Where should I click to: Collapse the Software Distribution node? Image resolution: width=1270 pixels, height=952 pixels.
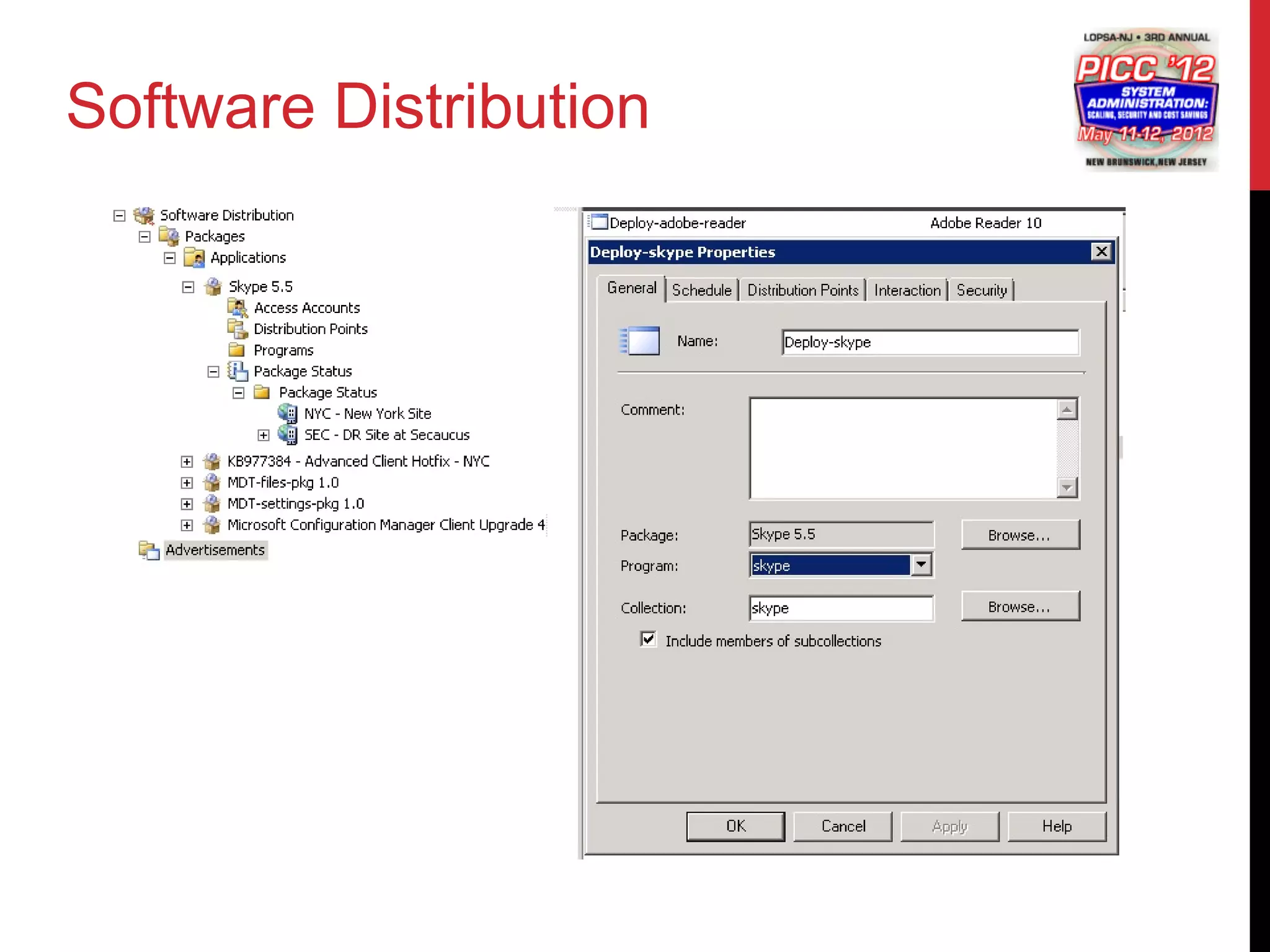(120, 216)
